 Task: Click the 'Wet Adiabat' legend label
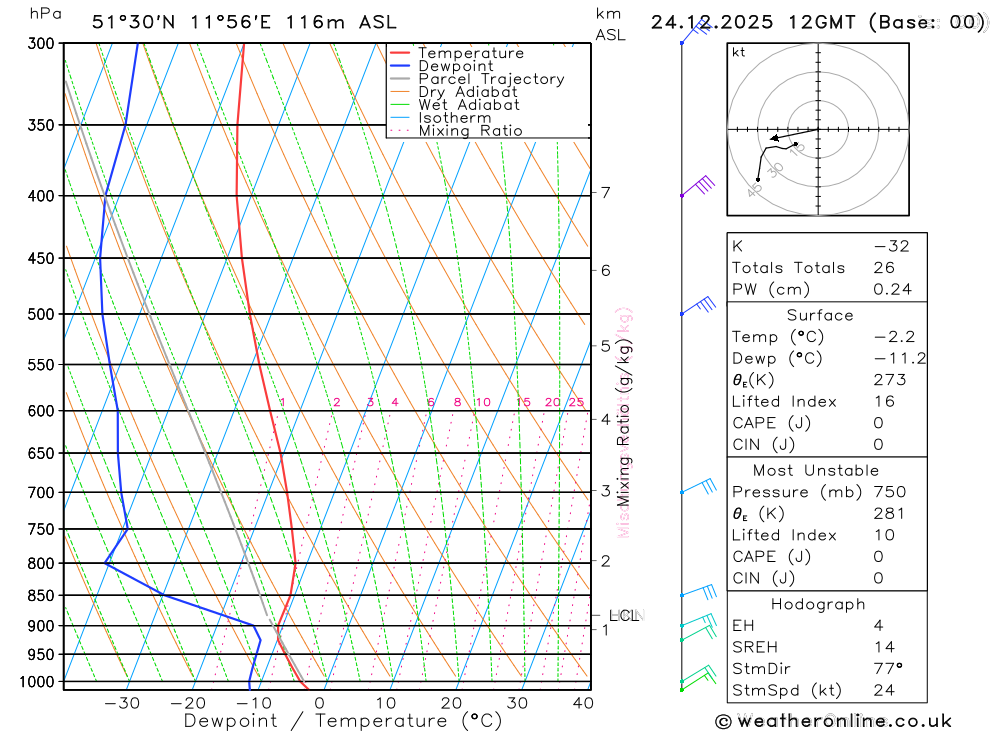click(469, 105)
